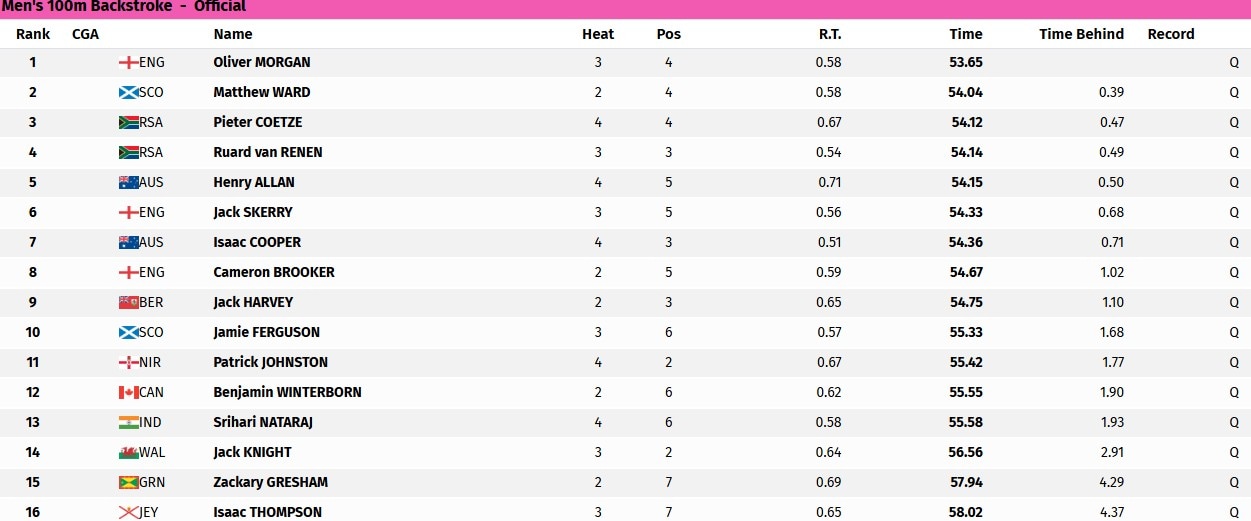This screenshot has height=521, width=1251.
Task: Click the R.T. column header
Action: pyautogui.click(x=830, y=34)
